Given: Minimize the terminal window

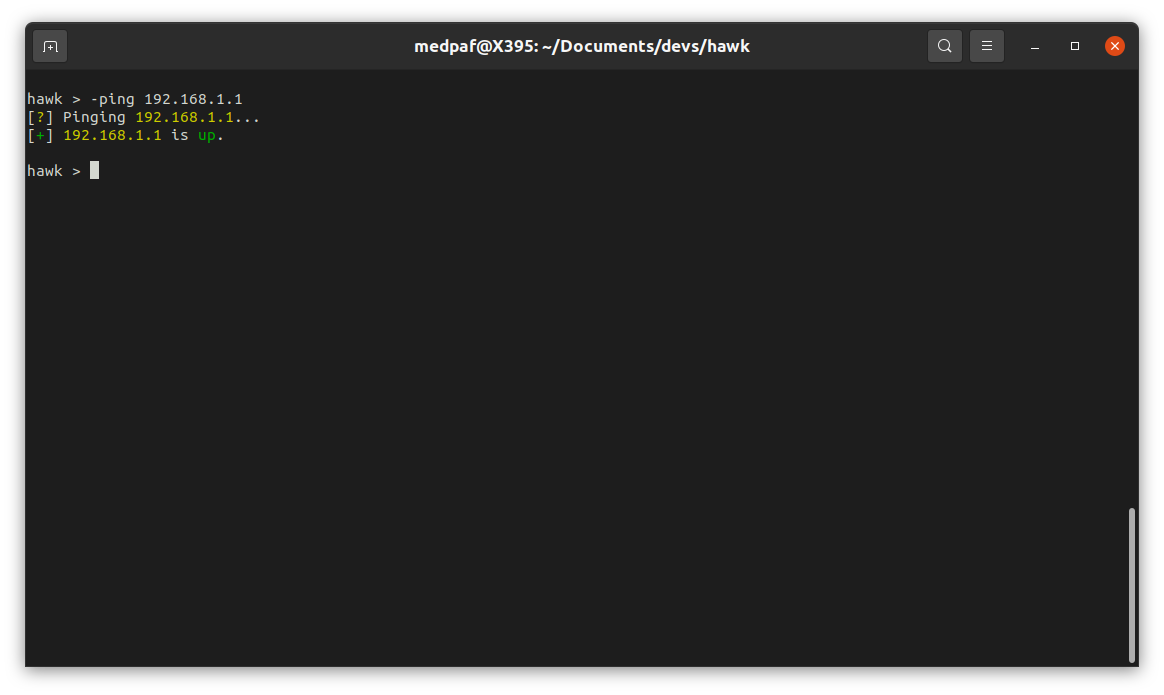Looking at the screenshot, I should (x=1035, y=46).
